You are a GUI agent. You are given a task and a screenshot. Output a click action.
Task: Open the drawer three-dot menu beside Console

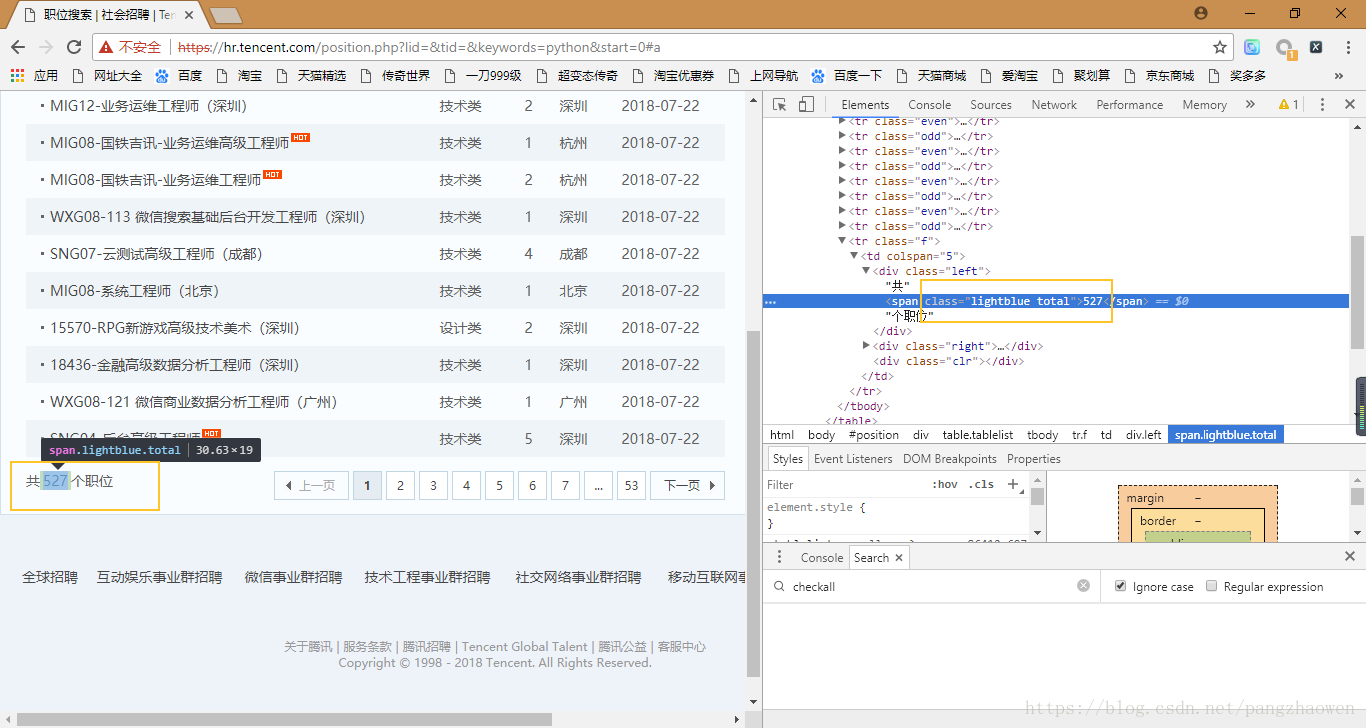tap(780, 557)
